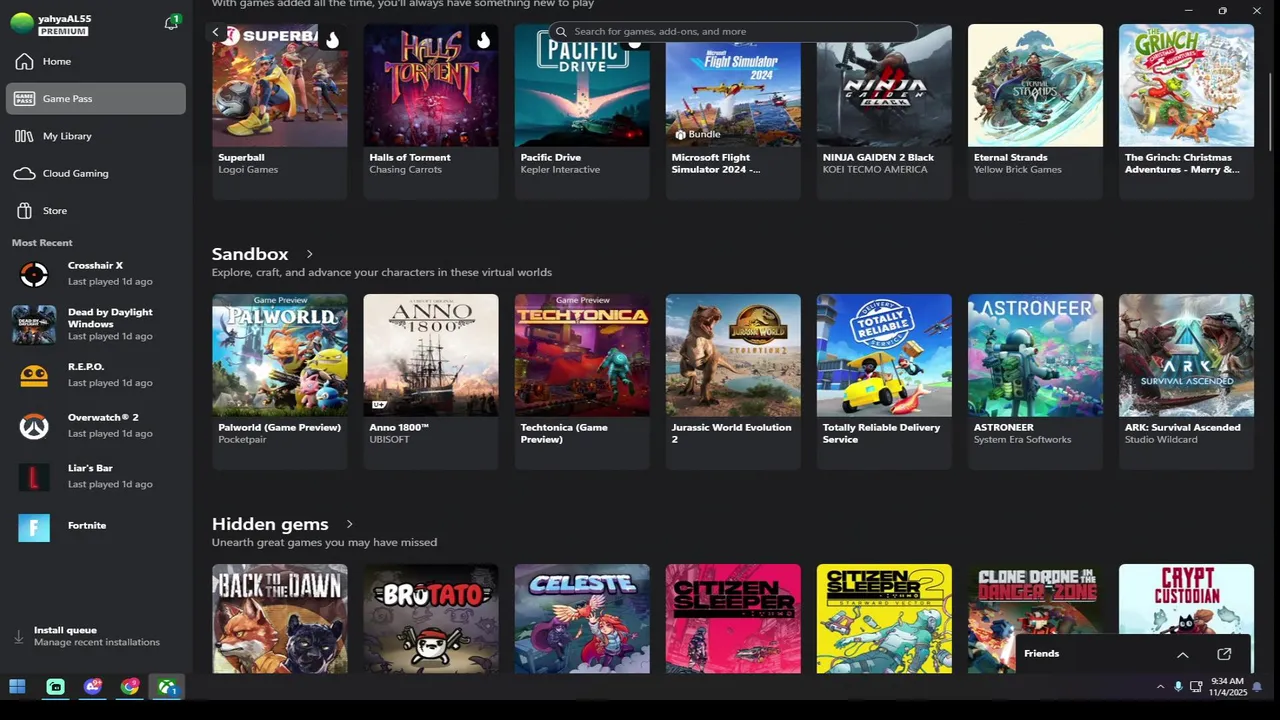Open the Palworld (Game Preview) tile
This screenshot has width=1280, height=720.
280,381
